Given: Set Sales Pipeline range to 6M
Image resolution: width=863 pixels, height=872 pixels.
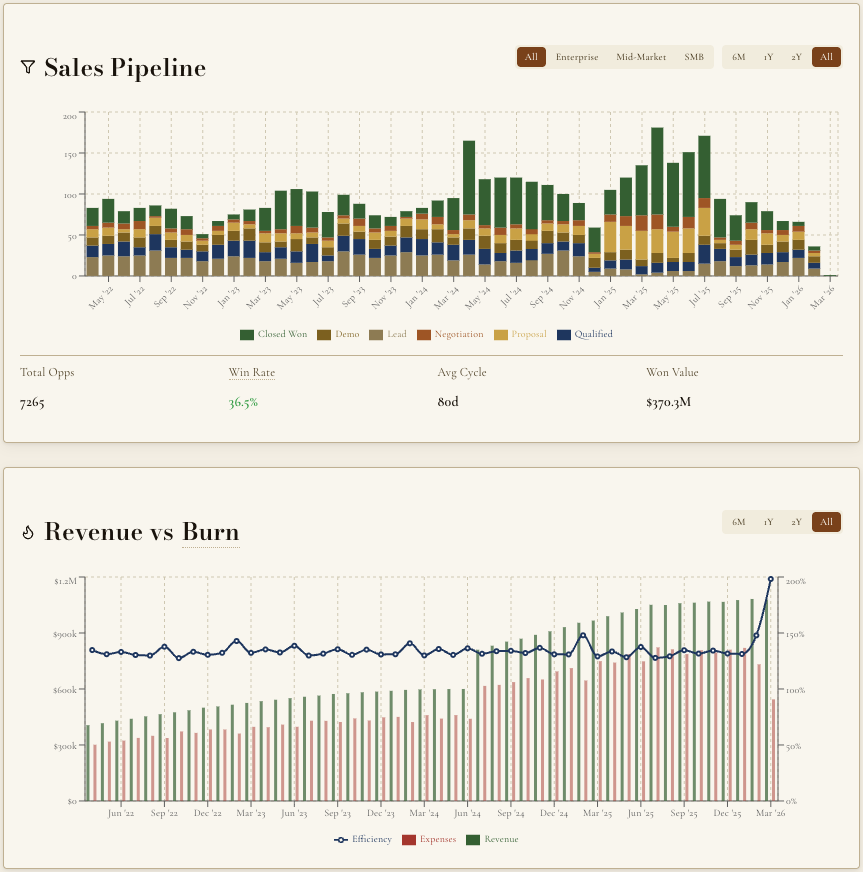Looking at the screenshot, I should tap(739, 57).
